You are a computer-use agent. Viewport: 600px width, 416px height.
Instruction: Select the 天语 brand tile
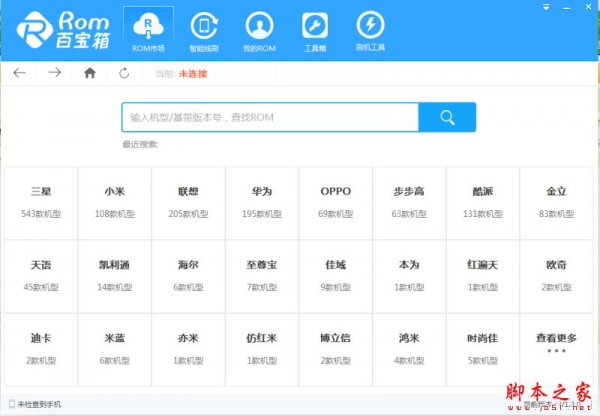pos(41,276)
